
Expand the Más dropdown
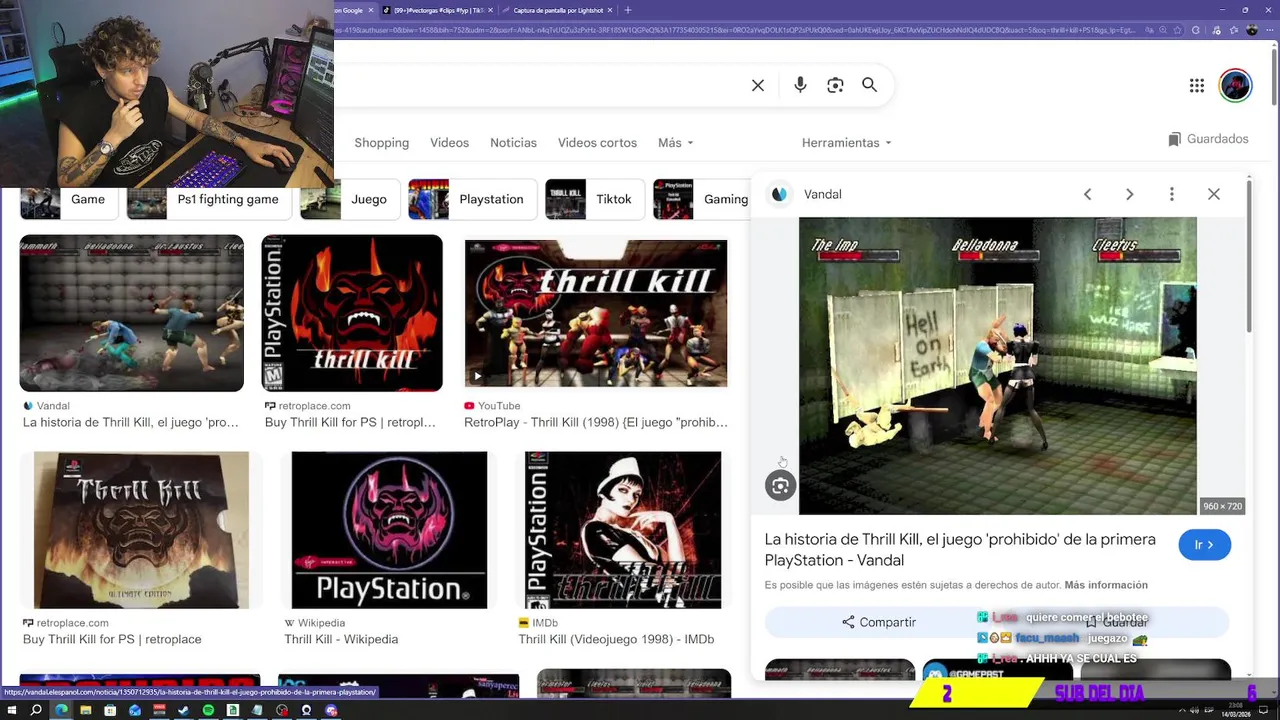(675, 143)
